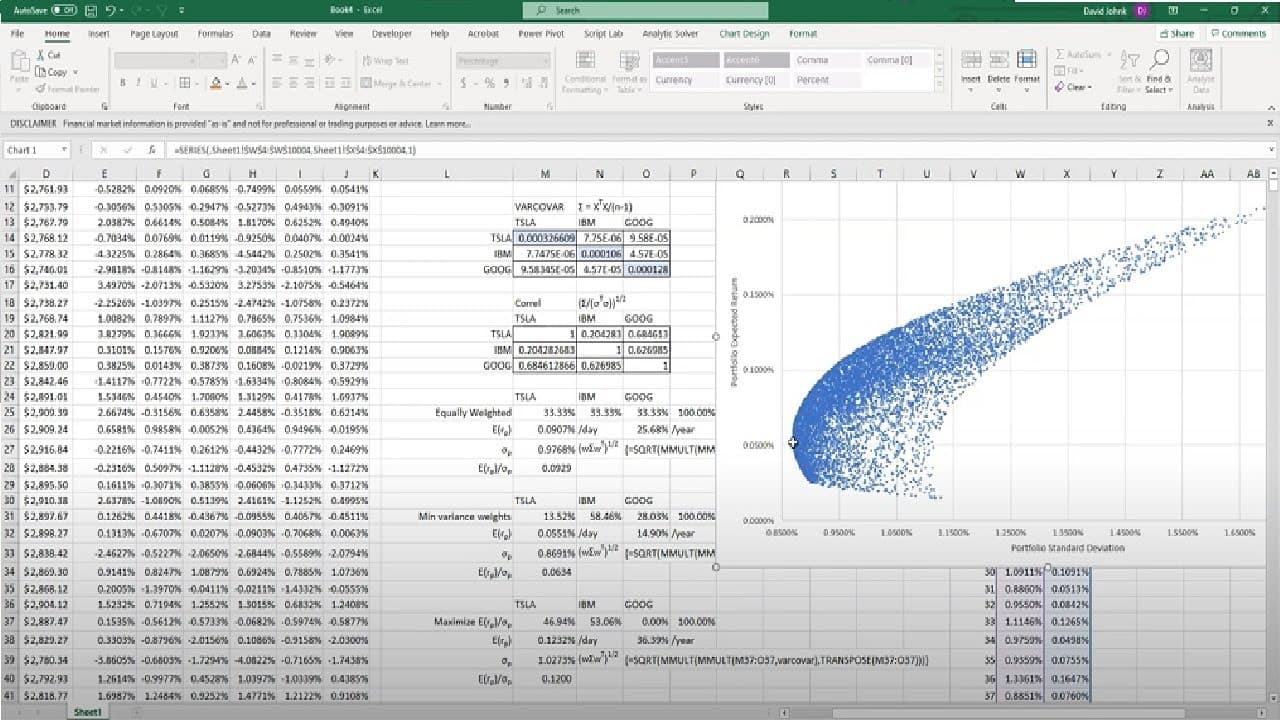Screen dimensions: 1280x720
Task: Switch to the Chart Design tab
Action: [x=744, y=33]
